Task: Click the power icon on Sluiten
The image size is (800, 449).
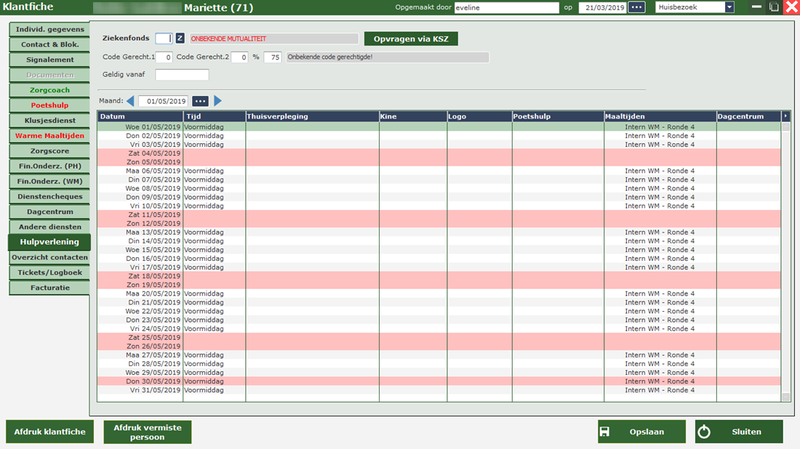Action: pos(703,432)
